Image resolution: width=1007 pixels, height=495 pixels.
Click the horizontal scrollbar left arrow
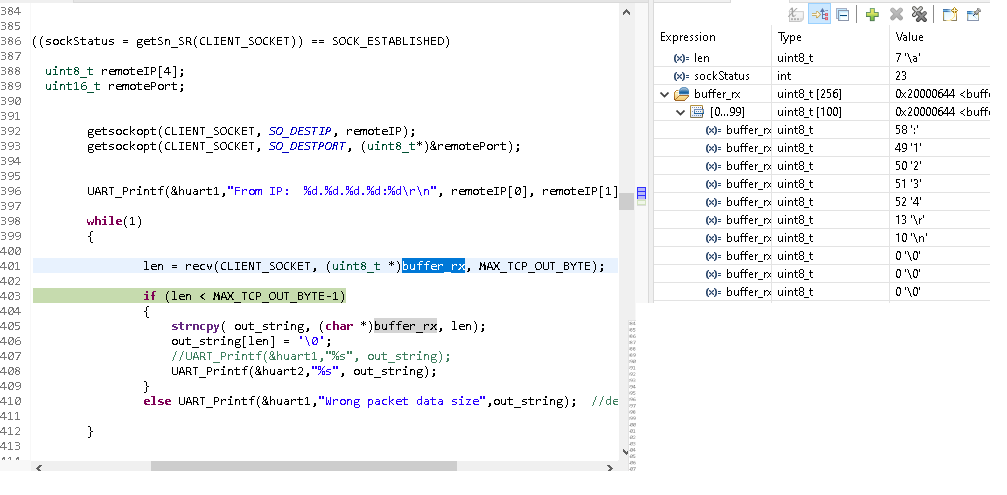coord(39,467)
